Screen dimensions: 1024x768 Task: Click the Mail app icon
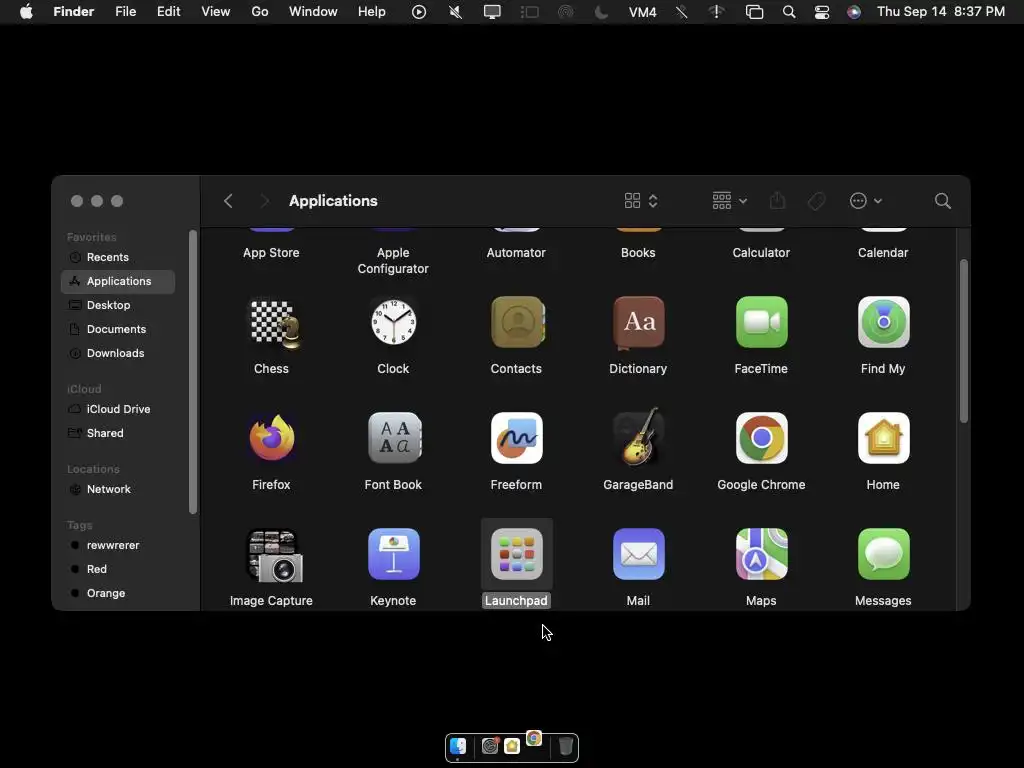tap(639, 554)
